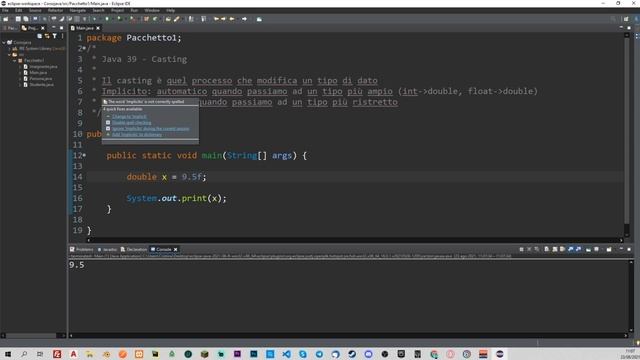Open the Window menu

coord(152,10)
